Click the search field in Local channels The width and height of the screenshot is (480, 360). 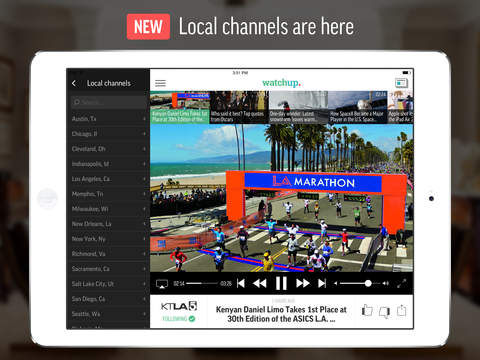pos(108,102)
